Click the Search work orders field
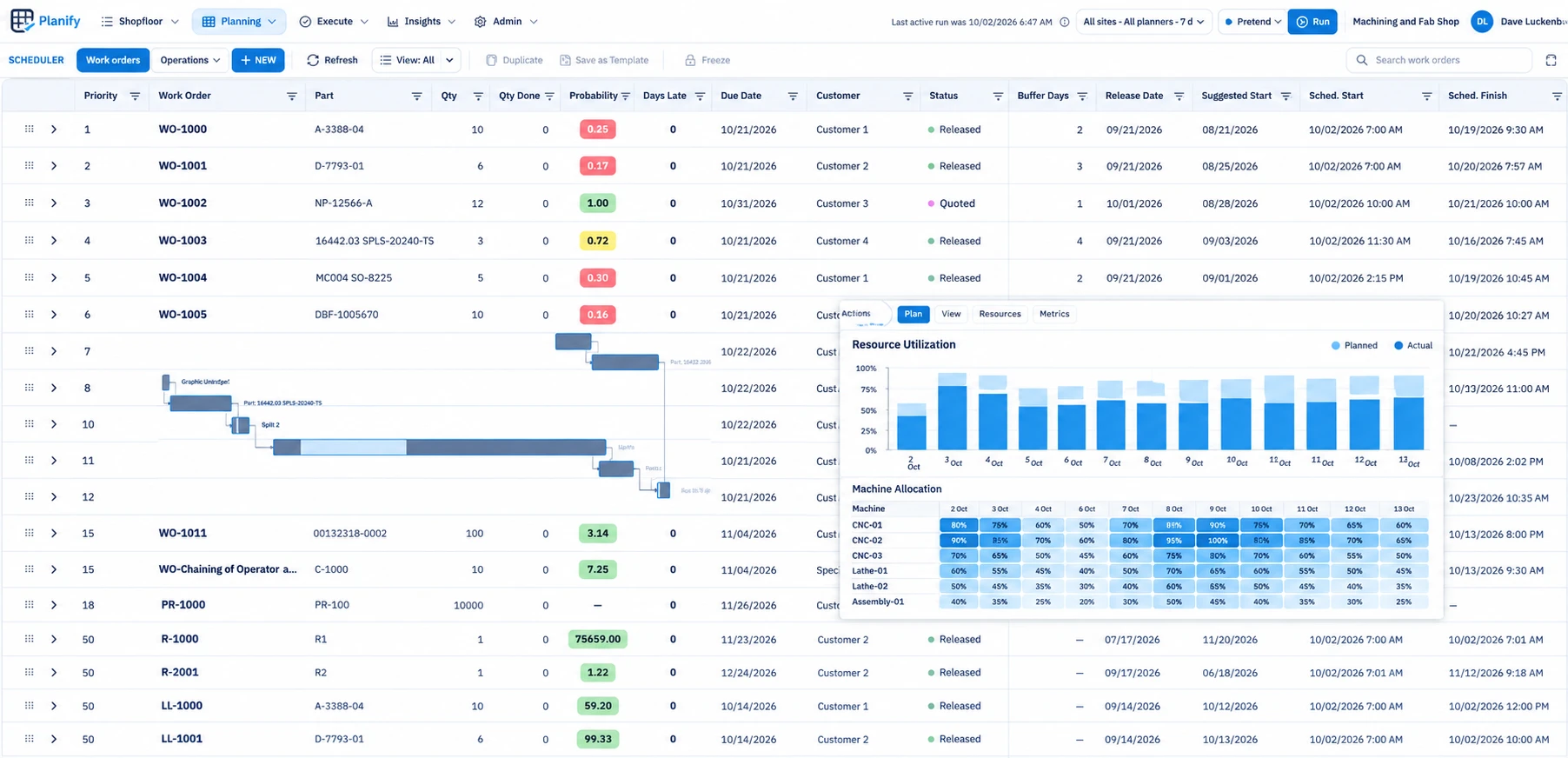Viewport: 1568px width, 758px height. pyautogui.click(x=1438, y=60)
